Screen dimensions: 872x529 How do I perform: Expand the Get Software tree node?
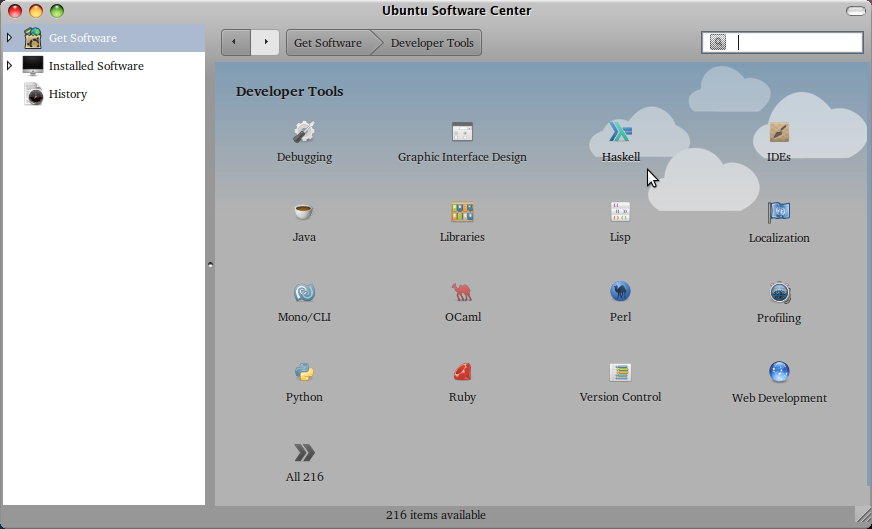[9, 38]
